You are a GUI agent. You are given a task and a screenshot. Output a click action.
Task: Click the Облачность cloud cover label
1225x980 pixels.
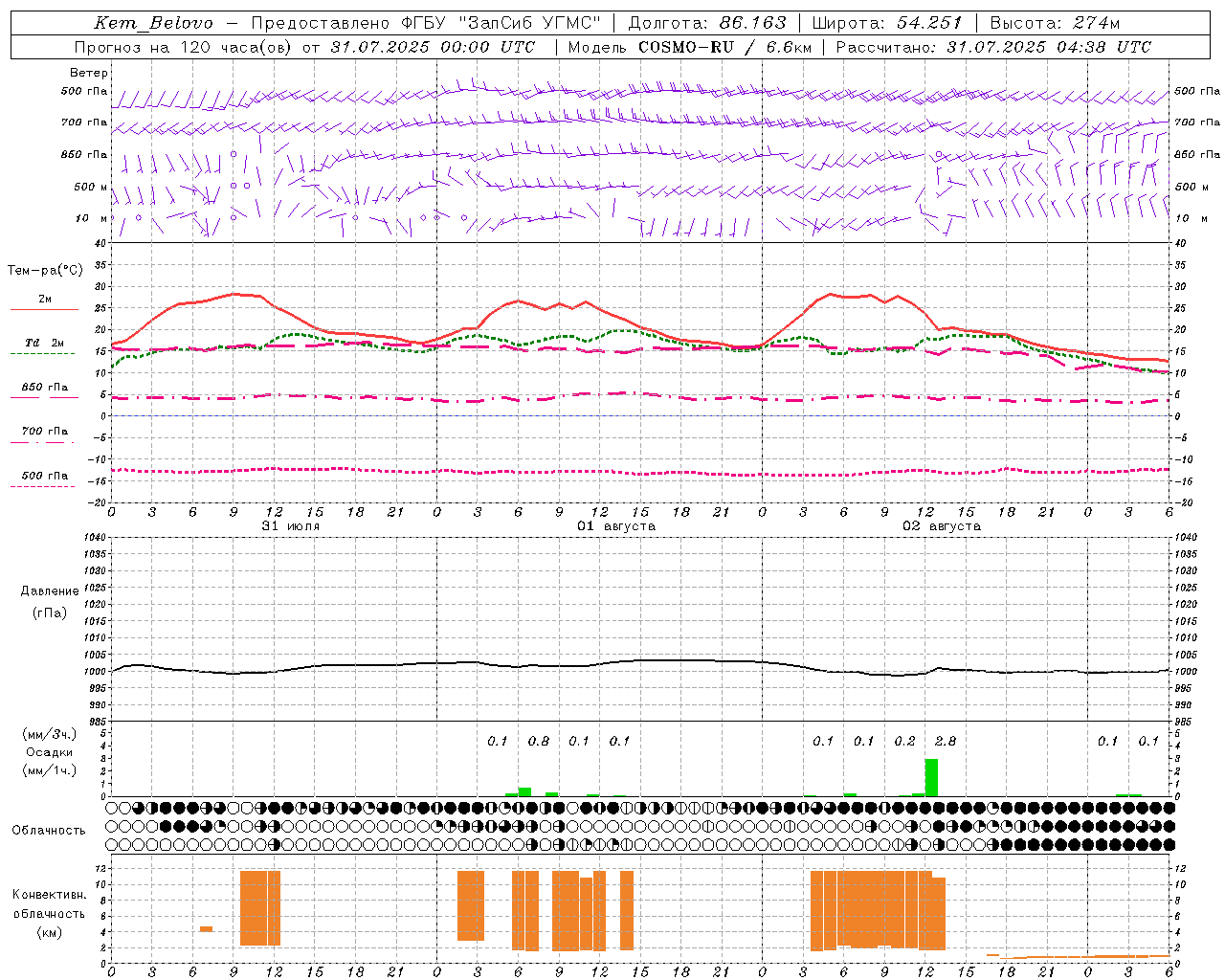tap(49, 831)
